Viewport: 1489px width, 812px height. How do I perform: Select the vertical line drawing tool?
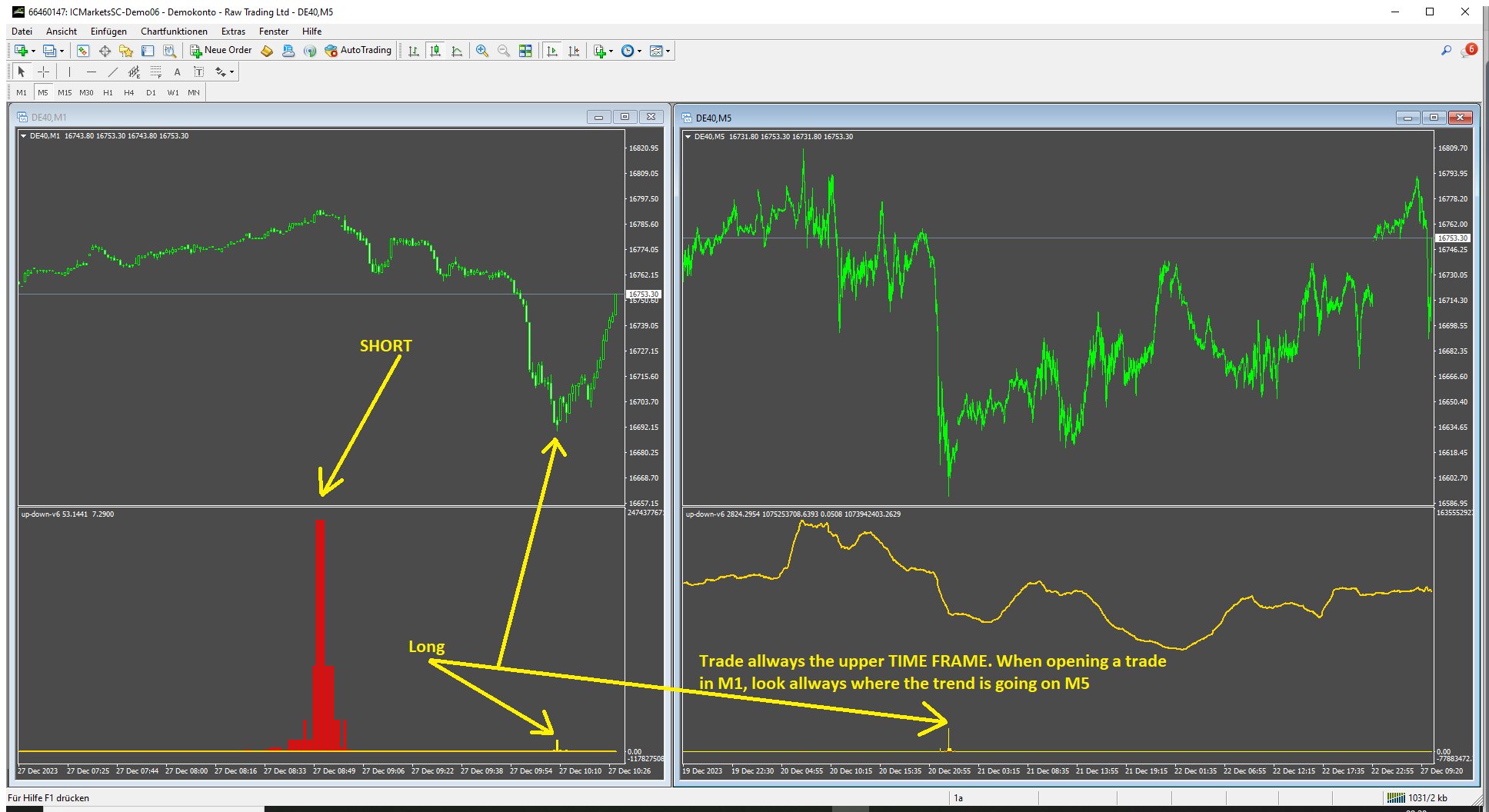click(69, 72)
